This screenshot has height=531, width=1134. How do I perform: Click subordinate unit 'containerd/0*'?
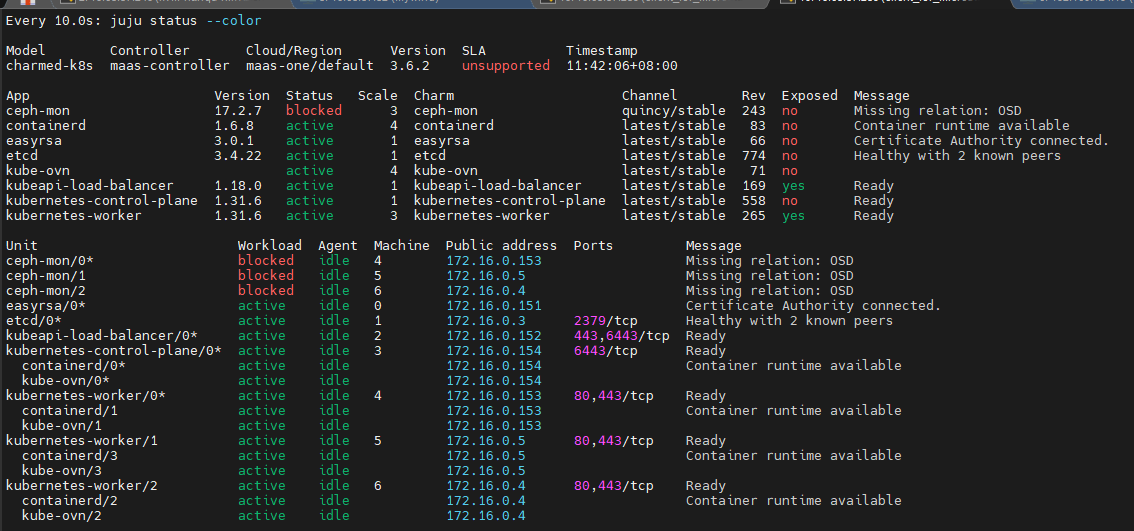[x=74, y=365]
